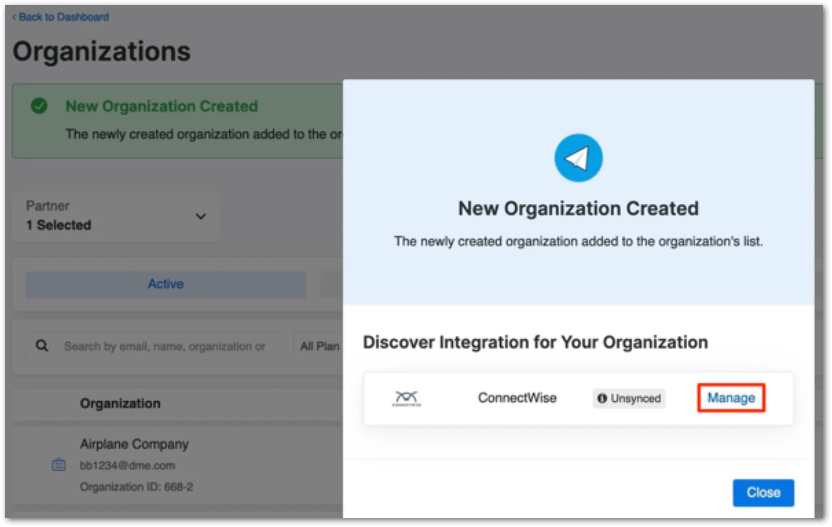The height and width of the screenshot is (527, 832).
Task: Click the info icon in Unsynced badge
Action: (603, 398)
